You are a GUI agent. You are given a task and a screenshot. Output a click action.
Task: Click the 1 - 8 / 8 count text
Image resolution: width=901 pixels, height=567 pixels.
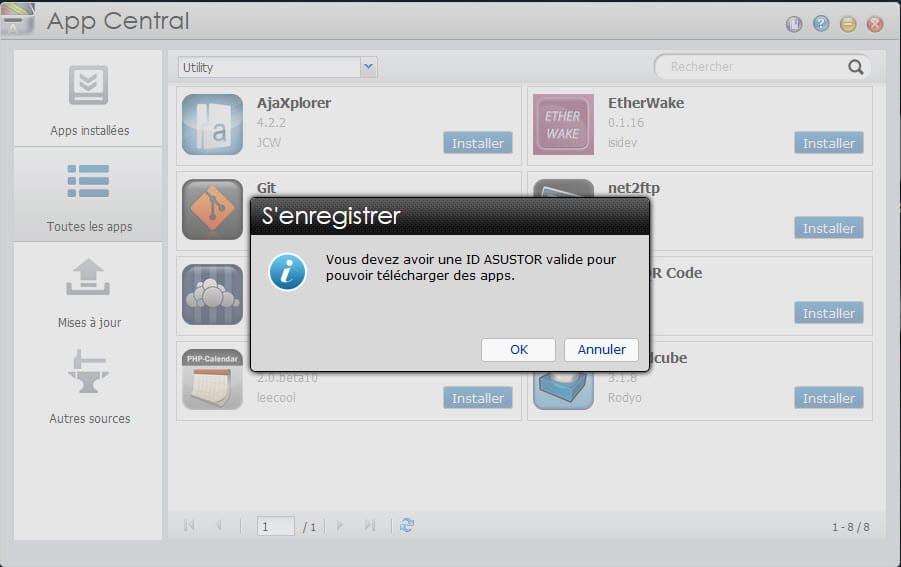click(850, 527)
